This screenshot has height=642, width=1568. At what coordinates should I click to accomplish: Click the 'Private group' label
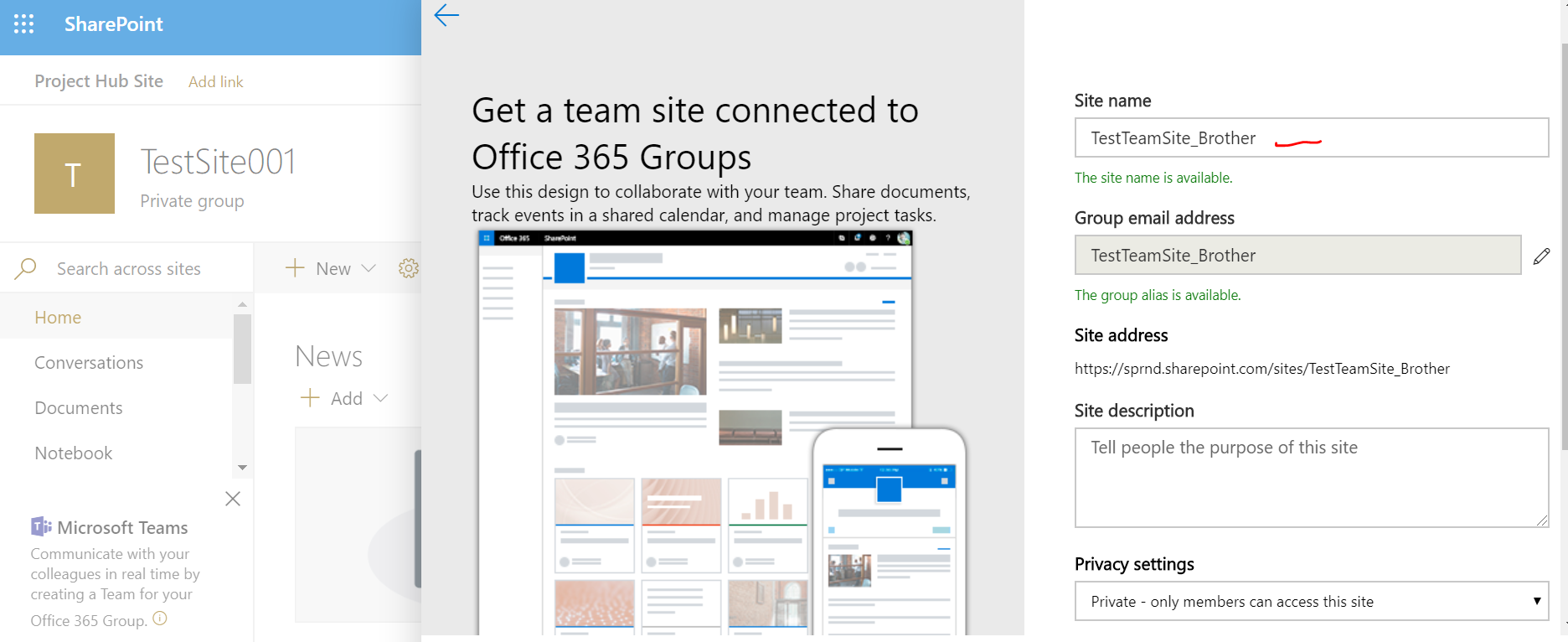(x=192, y=201)
